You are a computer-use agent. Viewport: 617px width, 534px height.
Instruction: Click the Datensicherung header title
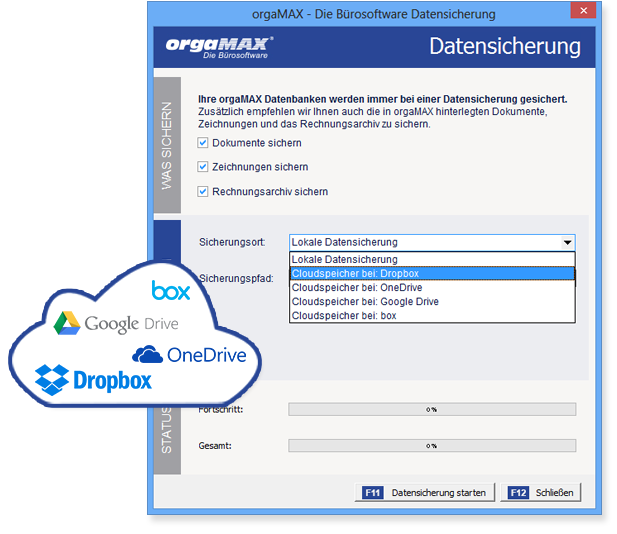click(x=505, y=47)
